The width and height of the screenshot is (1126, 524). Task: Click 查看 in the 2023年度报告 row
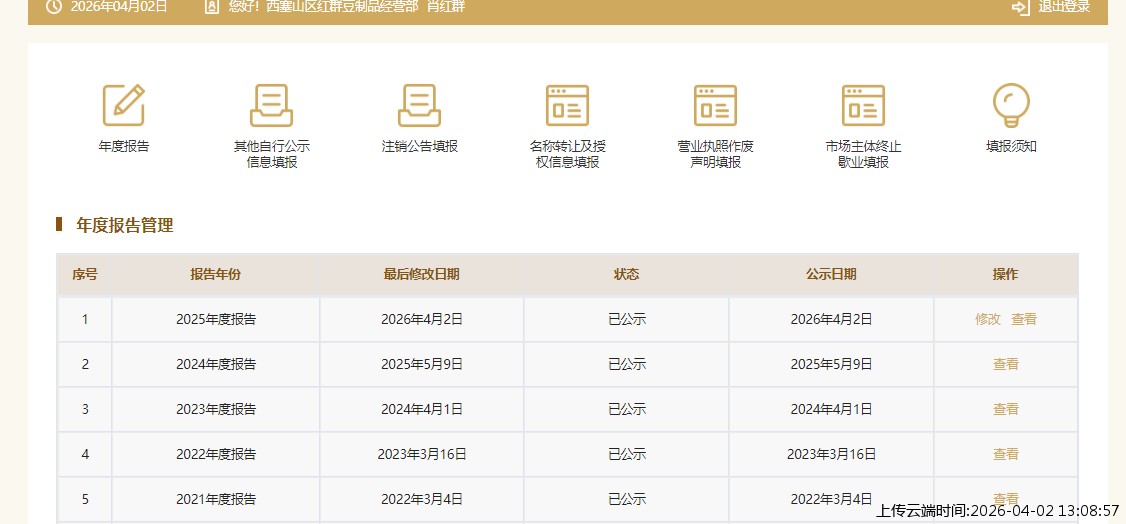click(1006, 409)
